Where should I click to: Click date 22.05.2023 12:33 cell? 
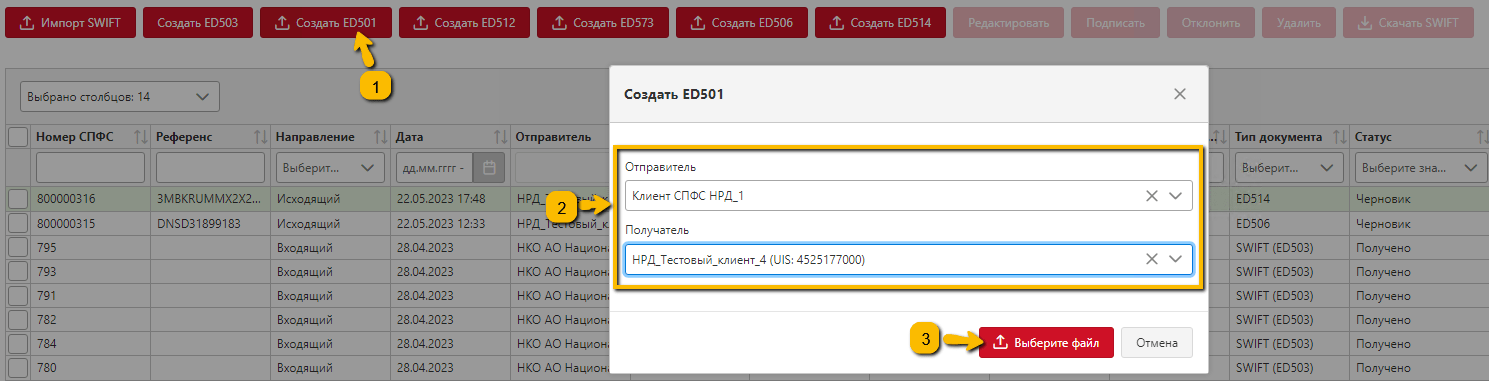pos(451,223)
